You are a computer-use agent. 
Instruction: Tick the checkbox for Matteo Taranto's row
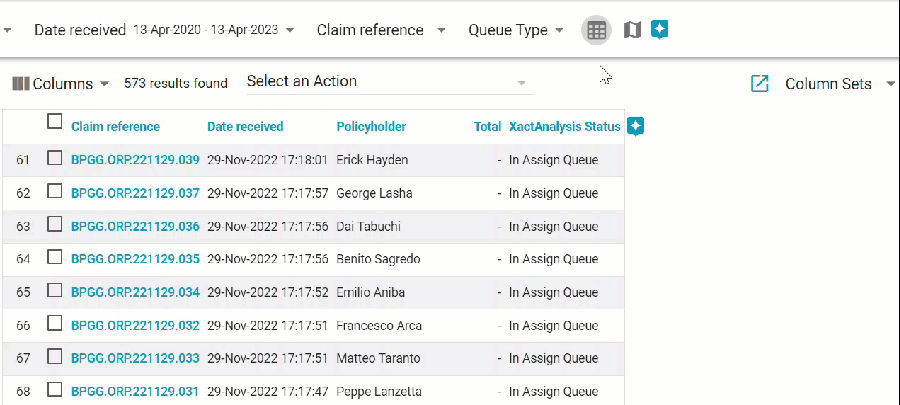tap(55, 357)
